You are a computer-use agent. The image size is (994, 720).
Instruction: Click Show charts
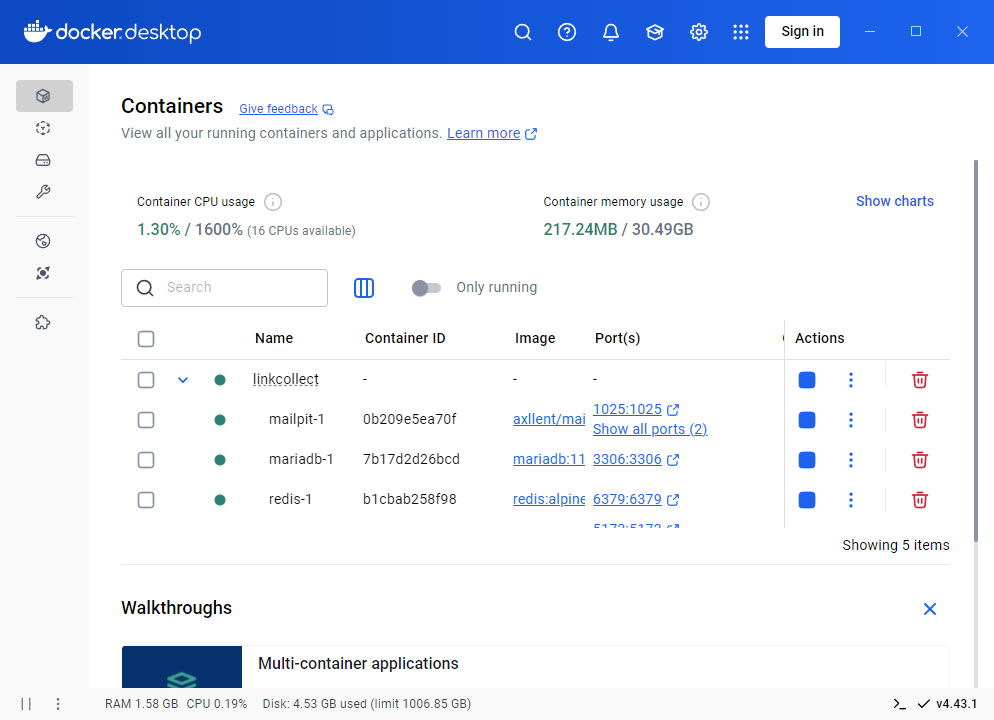(894, 201)
